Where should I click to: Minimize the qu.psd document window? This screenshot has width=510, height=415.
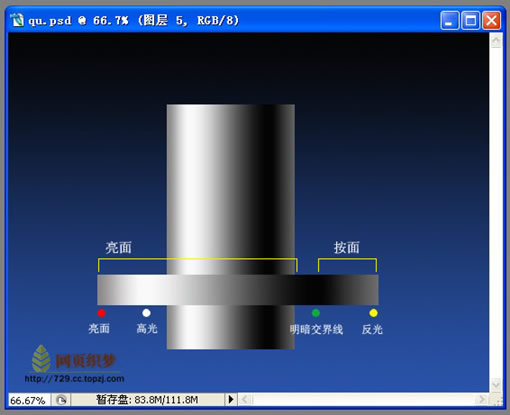pos(450,21)
